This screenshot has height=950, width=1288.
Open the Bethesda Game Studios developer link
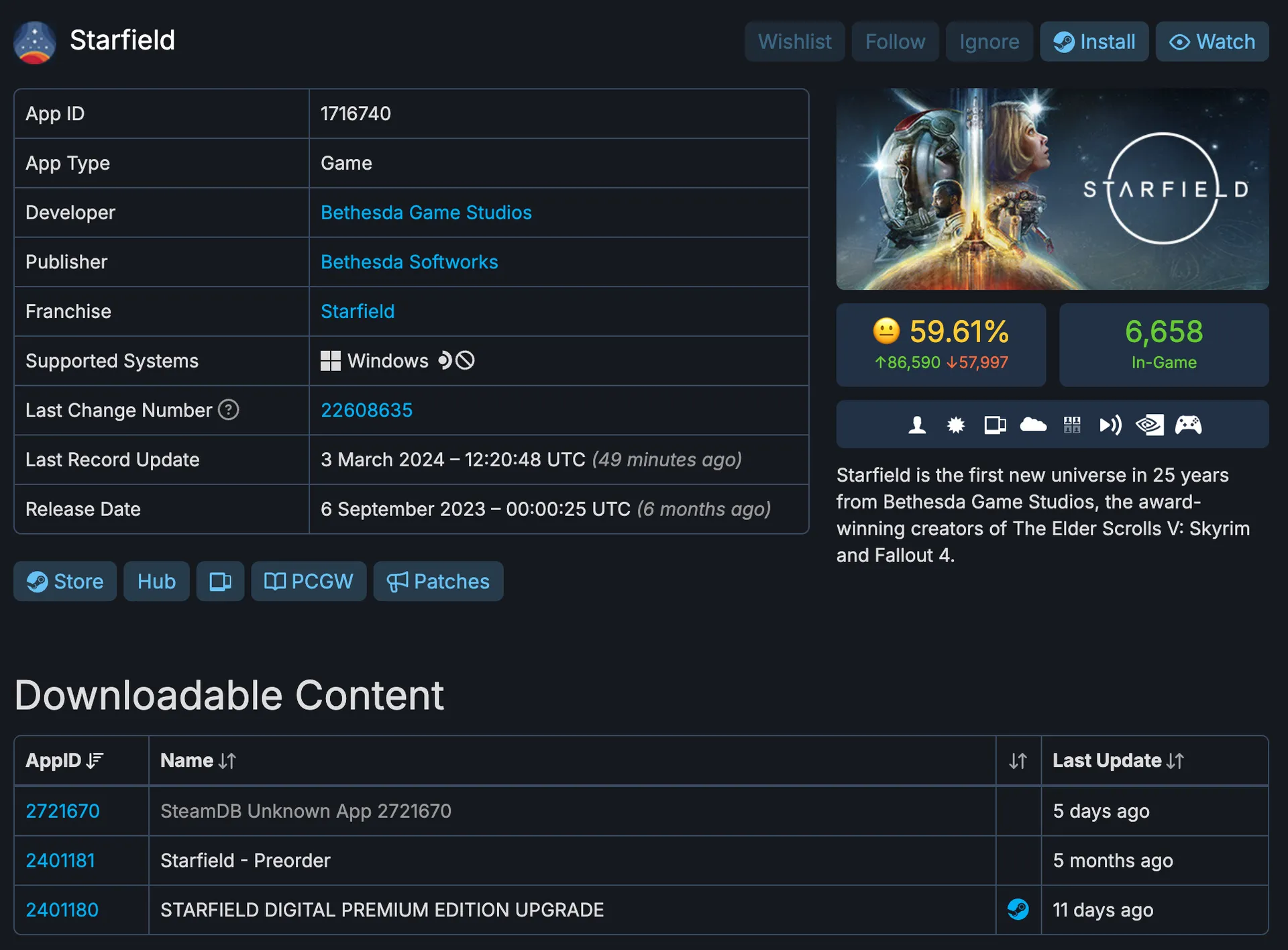426,213
